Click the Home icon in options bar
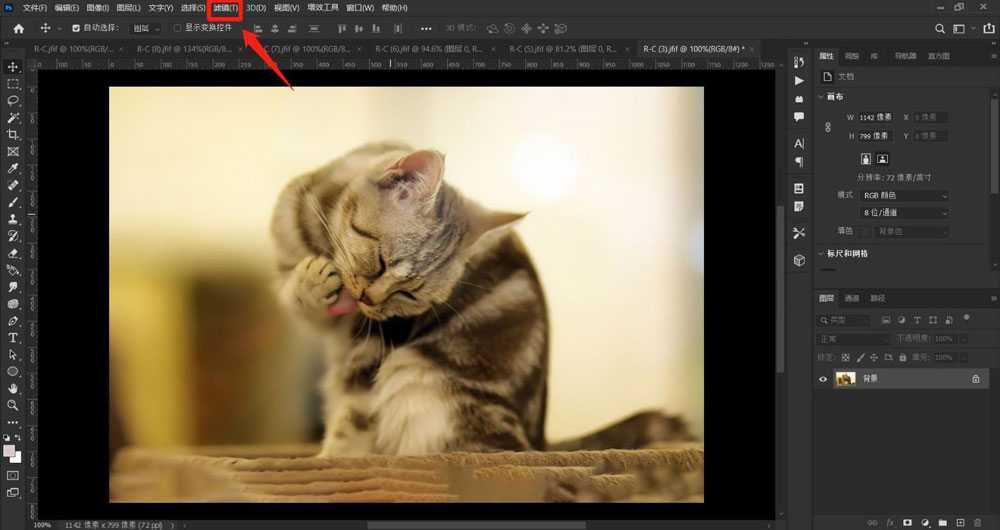Image resolution: width=1000 pixels, height=530 pixels. (18, 28)
